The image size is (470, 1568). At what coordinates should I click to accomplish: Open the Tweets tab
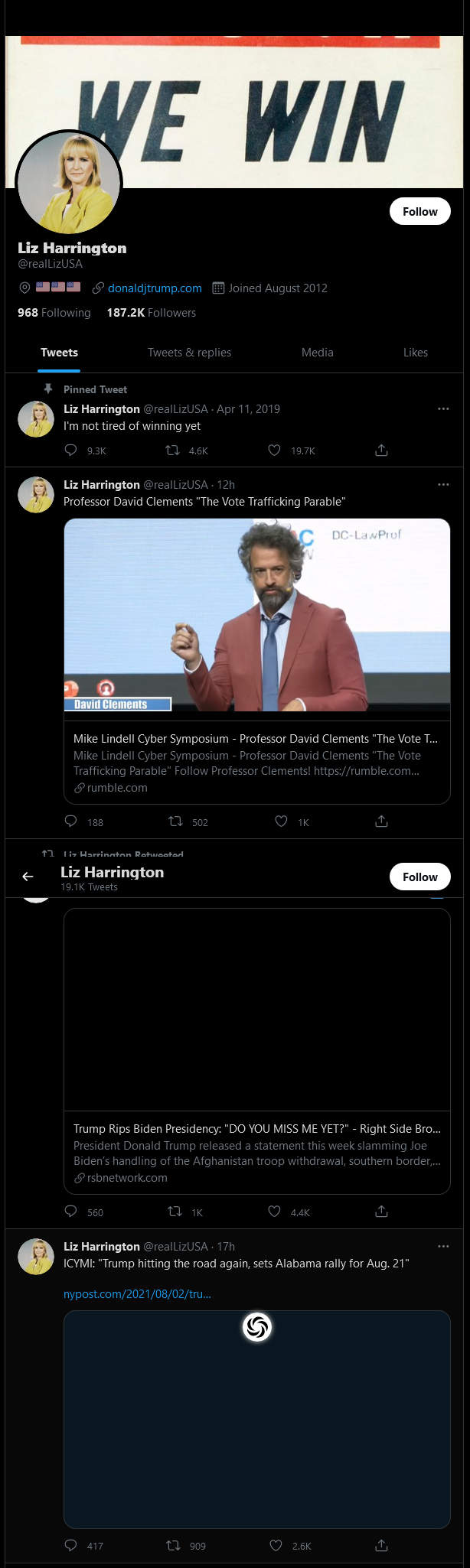coord(59,353)
